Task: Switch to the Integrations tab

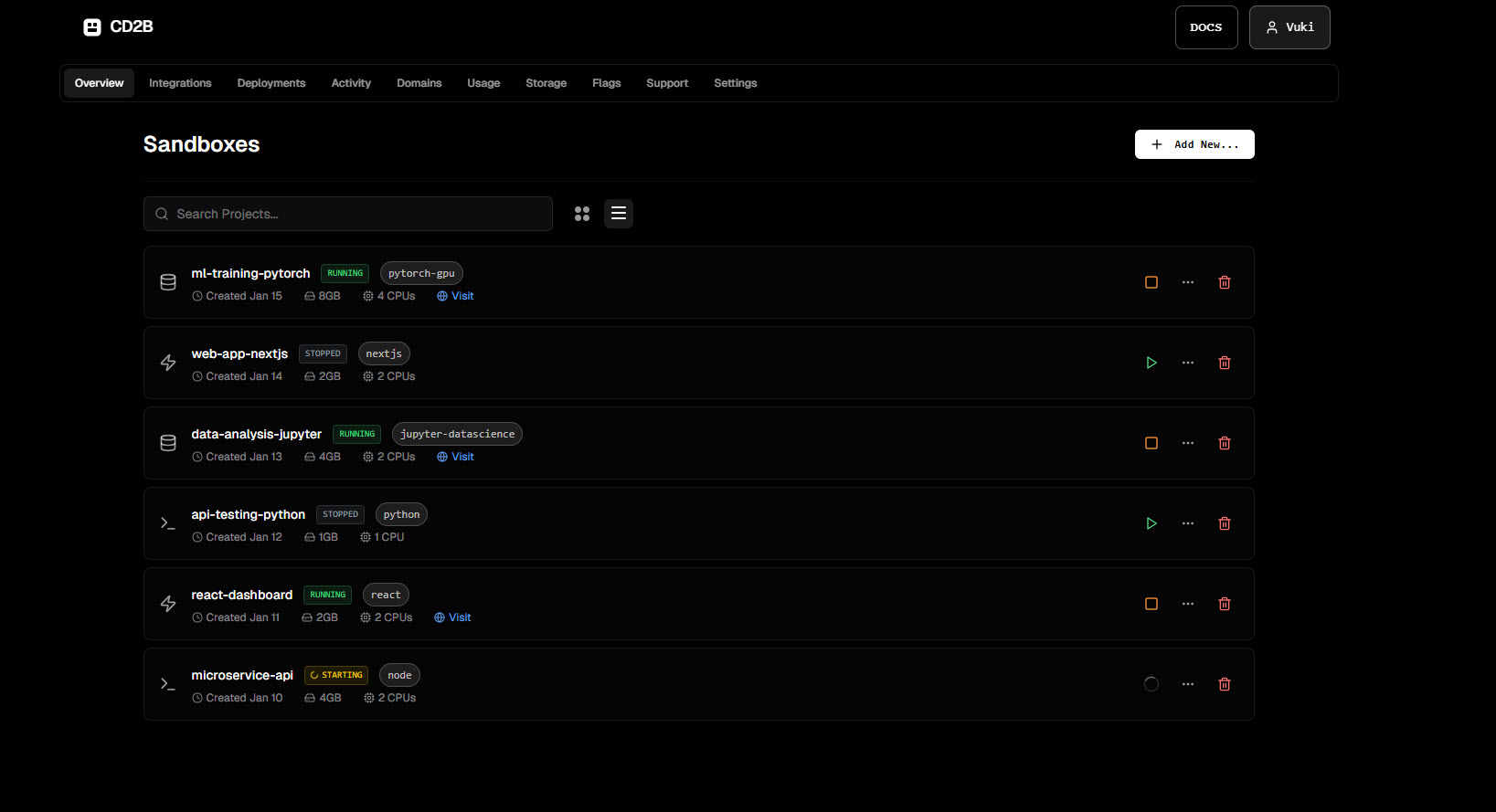Action: (180, 83)
